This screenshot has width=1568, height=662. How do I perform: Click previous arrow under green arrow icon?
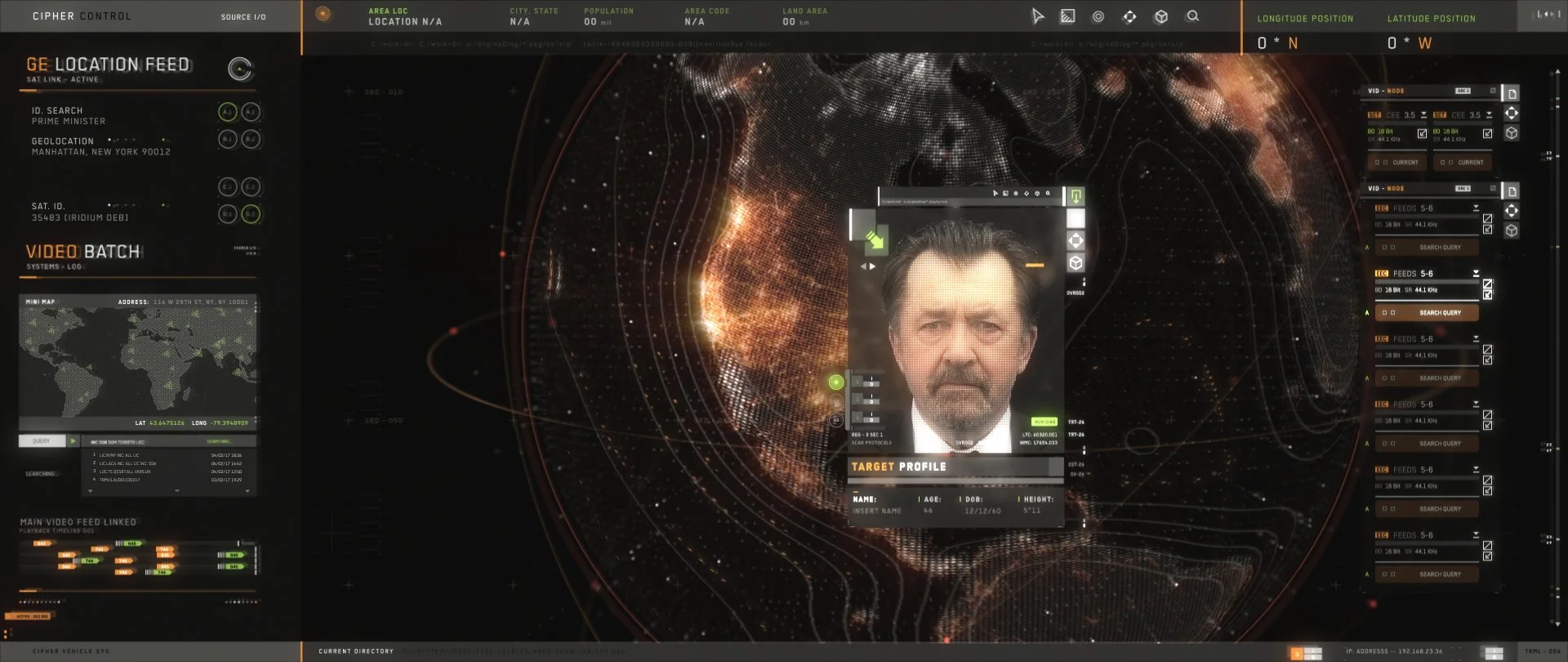[x=863, y=266]
